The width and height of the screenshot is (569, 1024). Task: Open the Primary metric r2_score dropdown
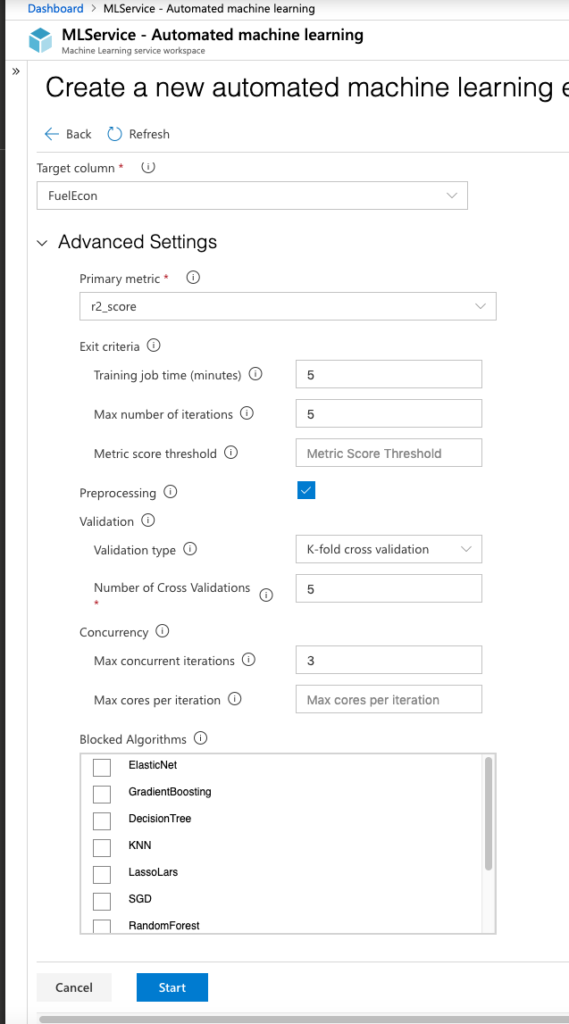pos(288,306)
